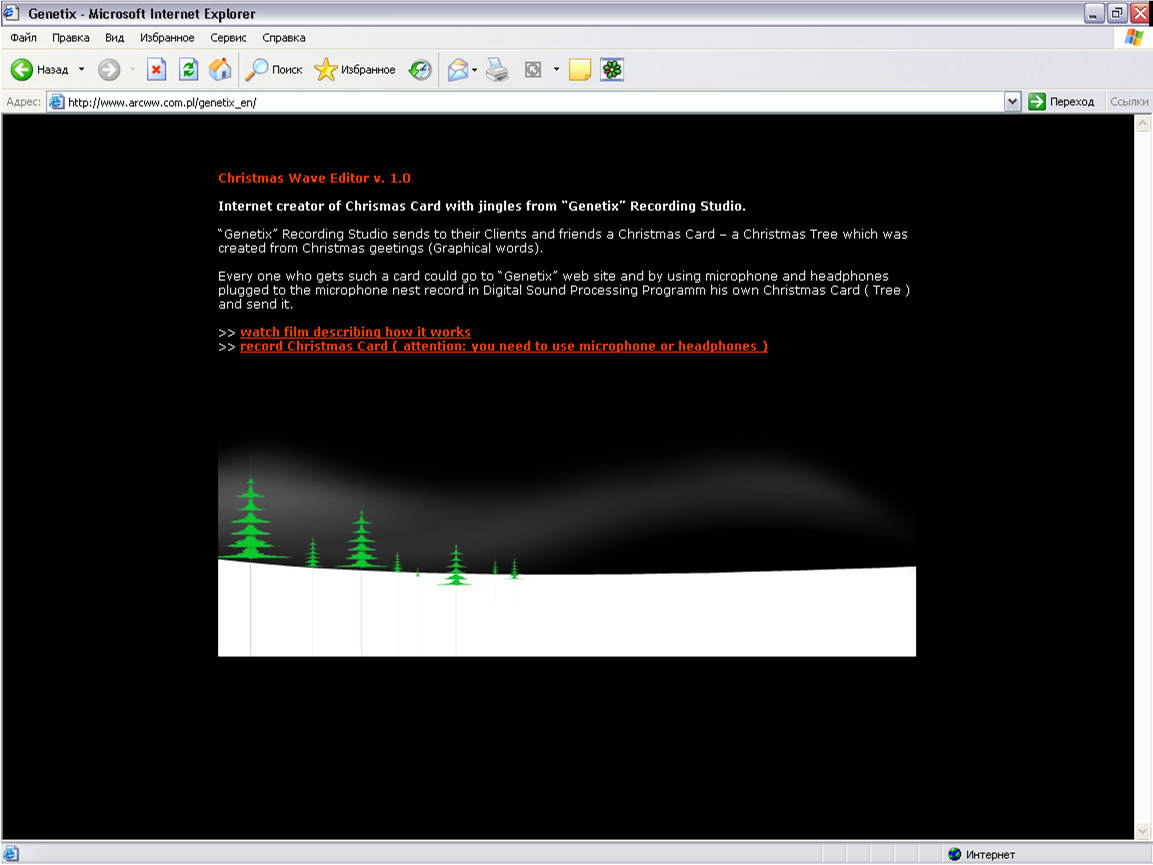The height and width of the screenshot is (865, 1153).
Task: Open the Сервис menu
Action: pyautogui.click(x=228, y=38)
